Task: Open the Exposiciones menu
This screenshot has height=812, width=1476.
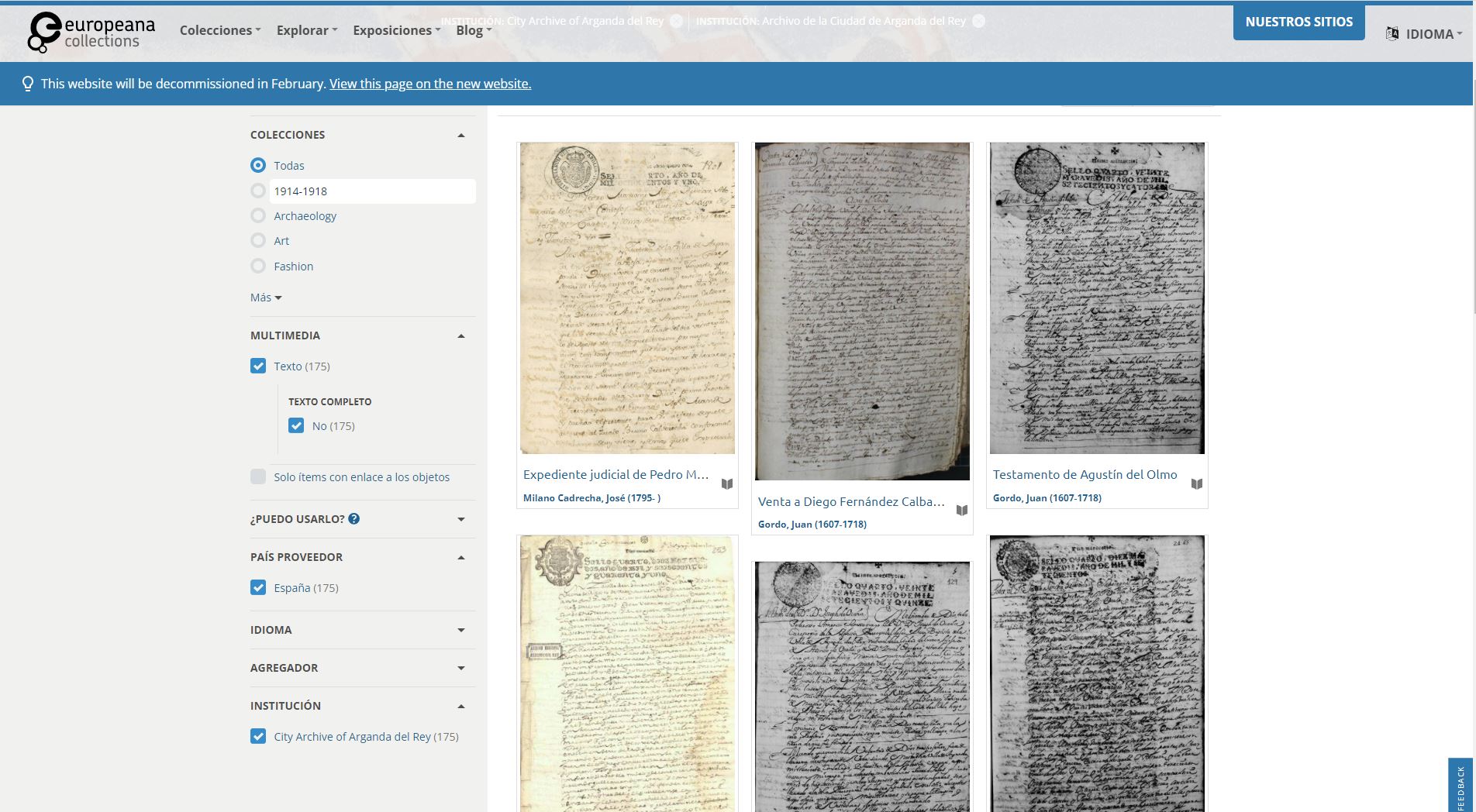Action: (396, 30)
